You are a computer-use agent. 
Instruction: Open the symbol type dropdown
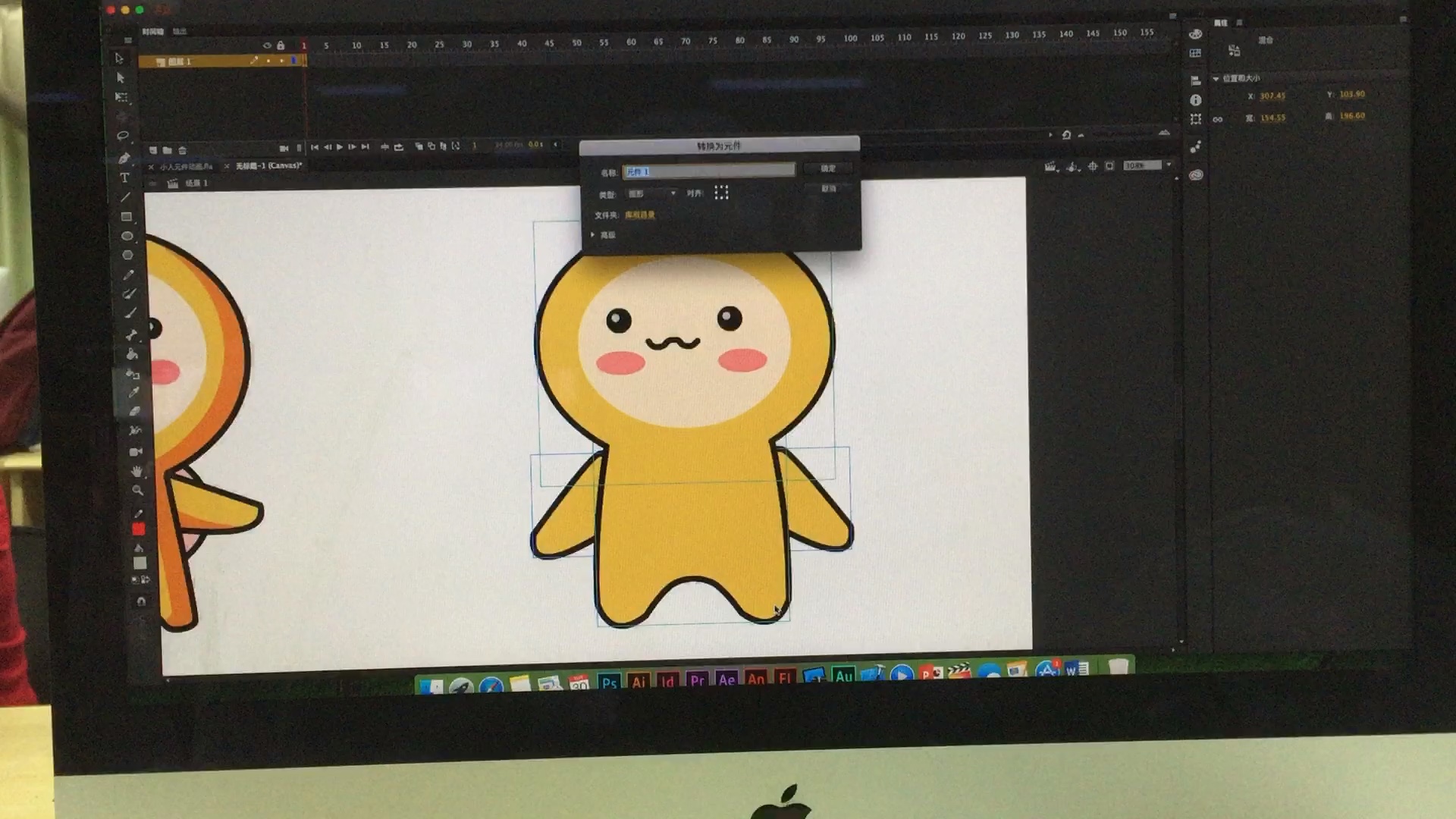(651, 194)
